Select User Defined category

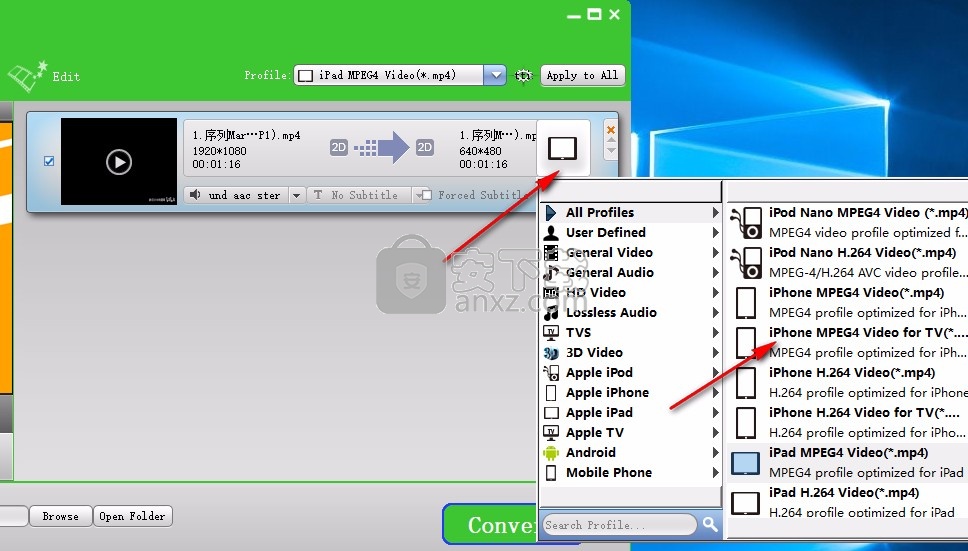tap(631, 233)
